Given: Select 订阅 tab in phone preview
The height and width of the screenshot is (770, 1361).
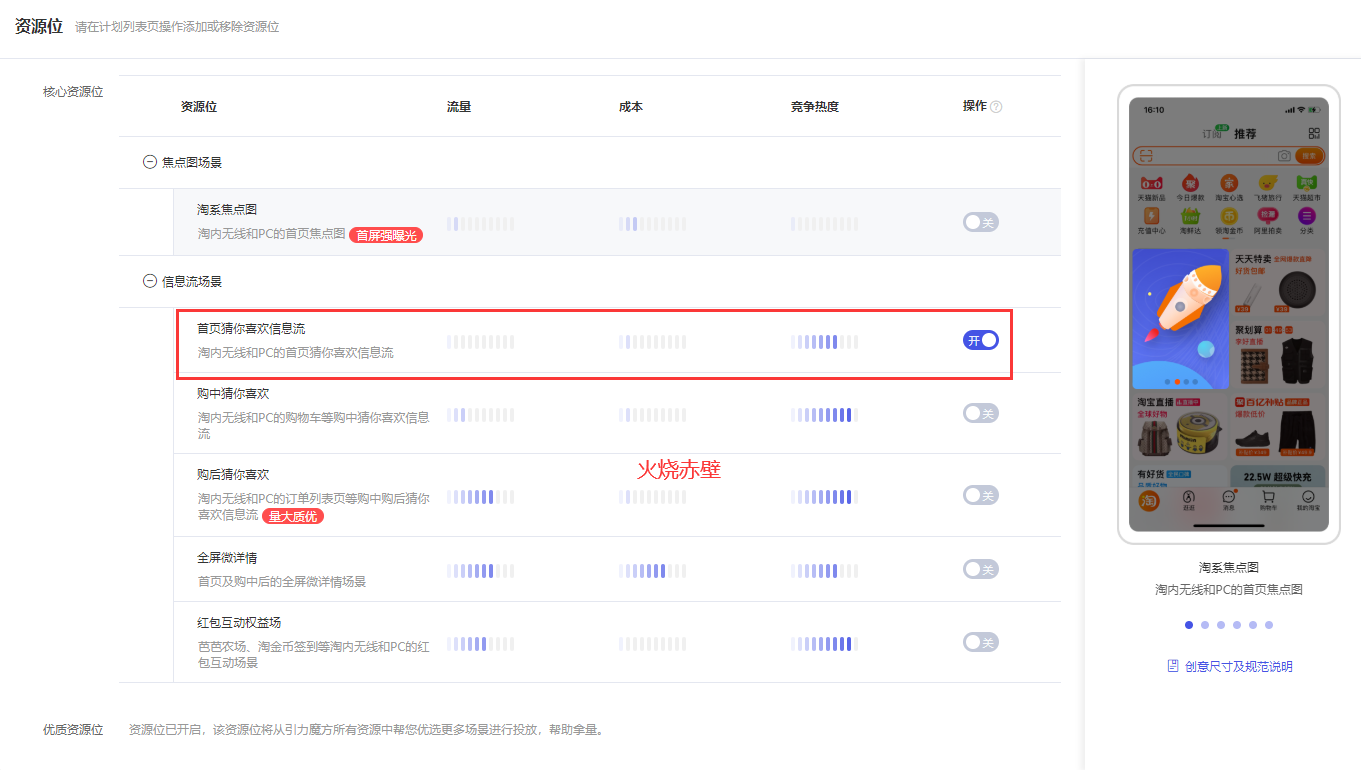Looking at the screenshot, I should [x=1212, y=133].
